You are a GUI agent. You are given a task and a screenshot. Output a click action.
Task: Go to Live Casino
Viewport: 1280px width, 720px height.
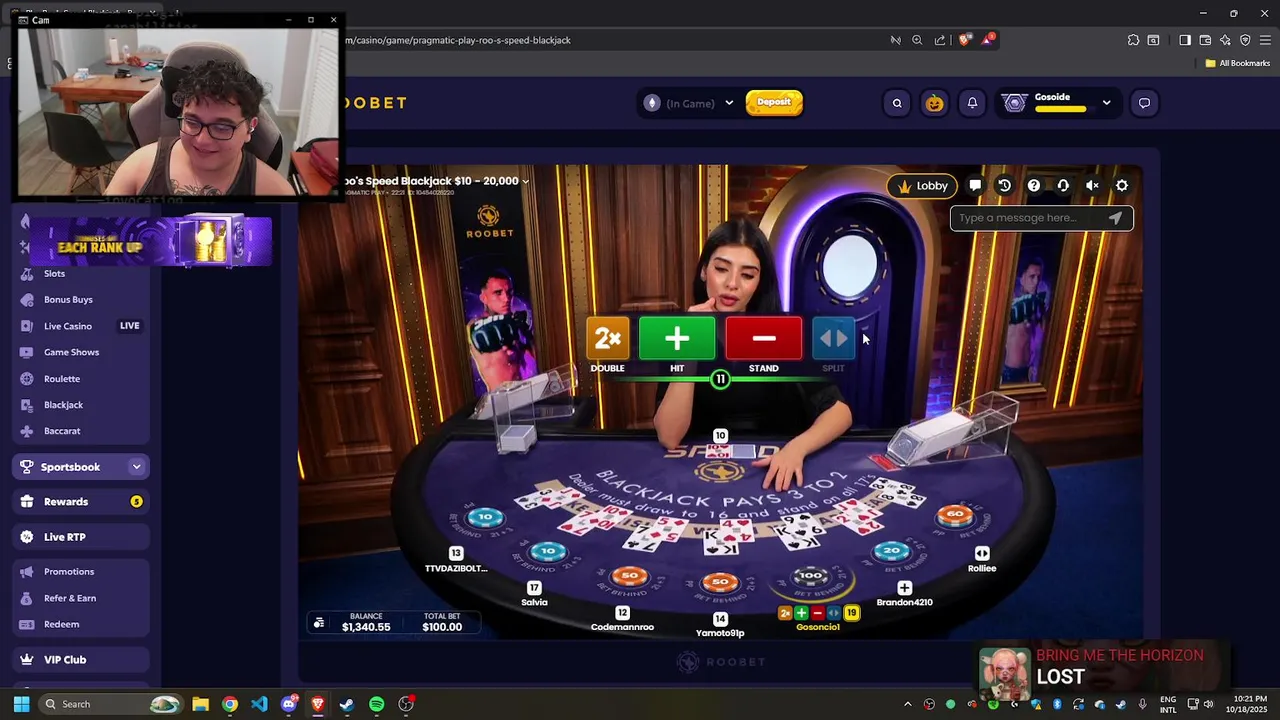tap(68, 326)
